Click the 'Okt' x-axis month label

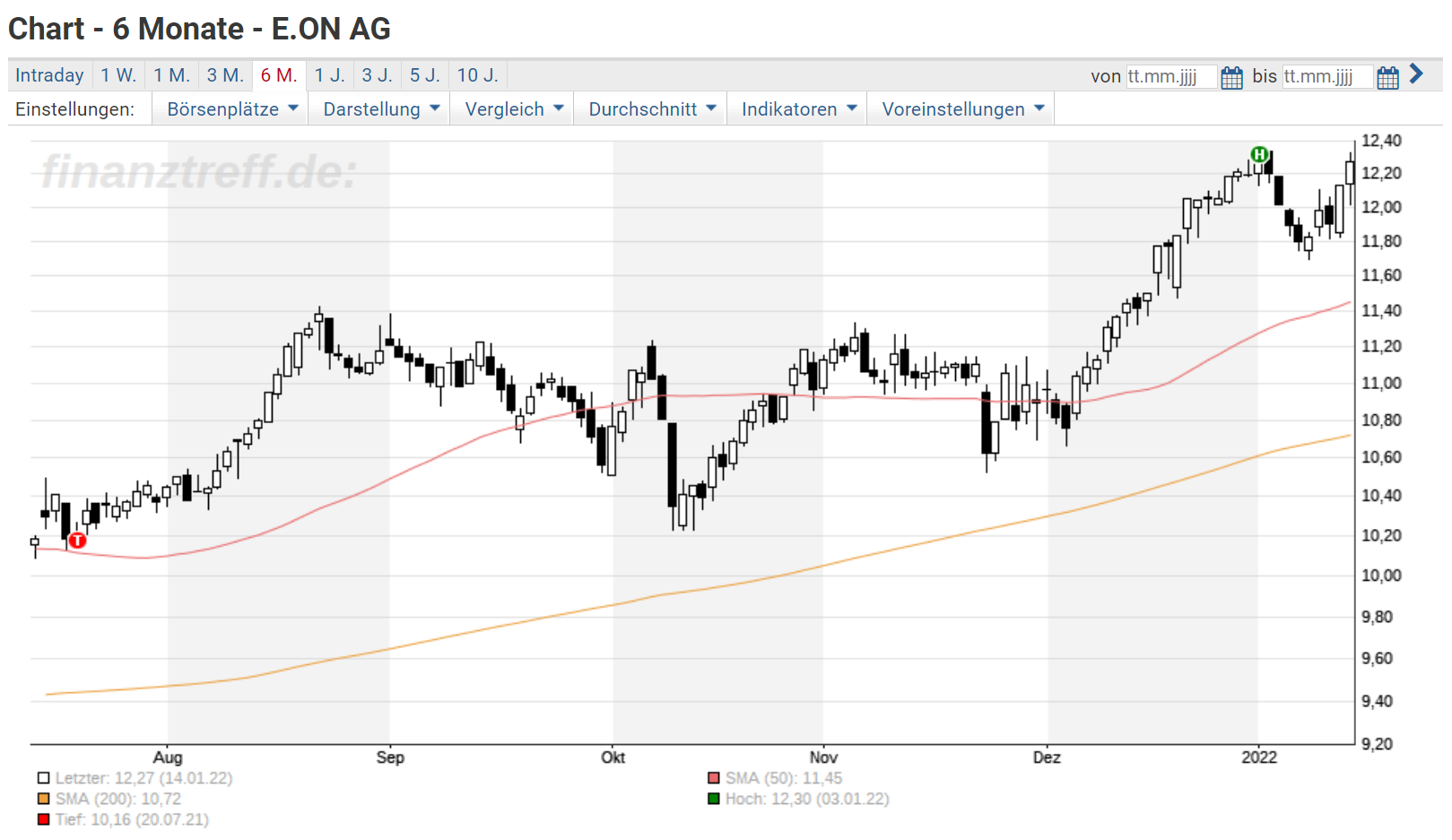[x=613, y=758]
